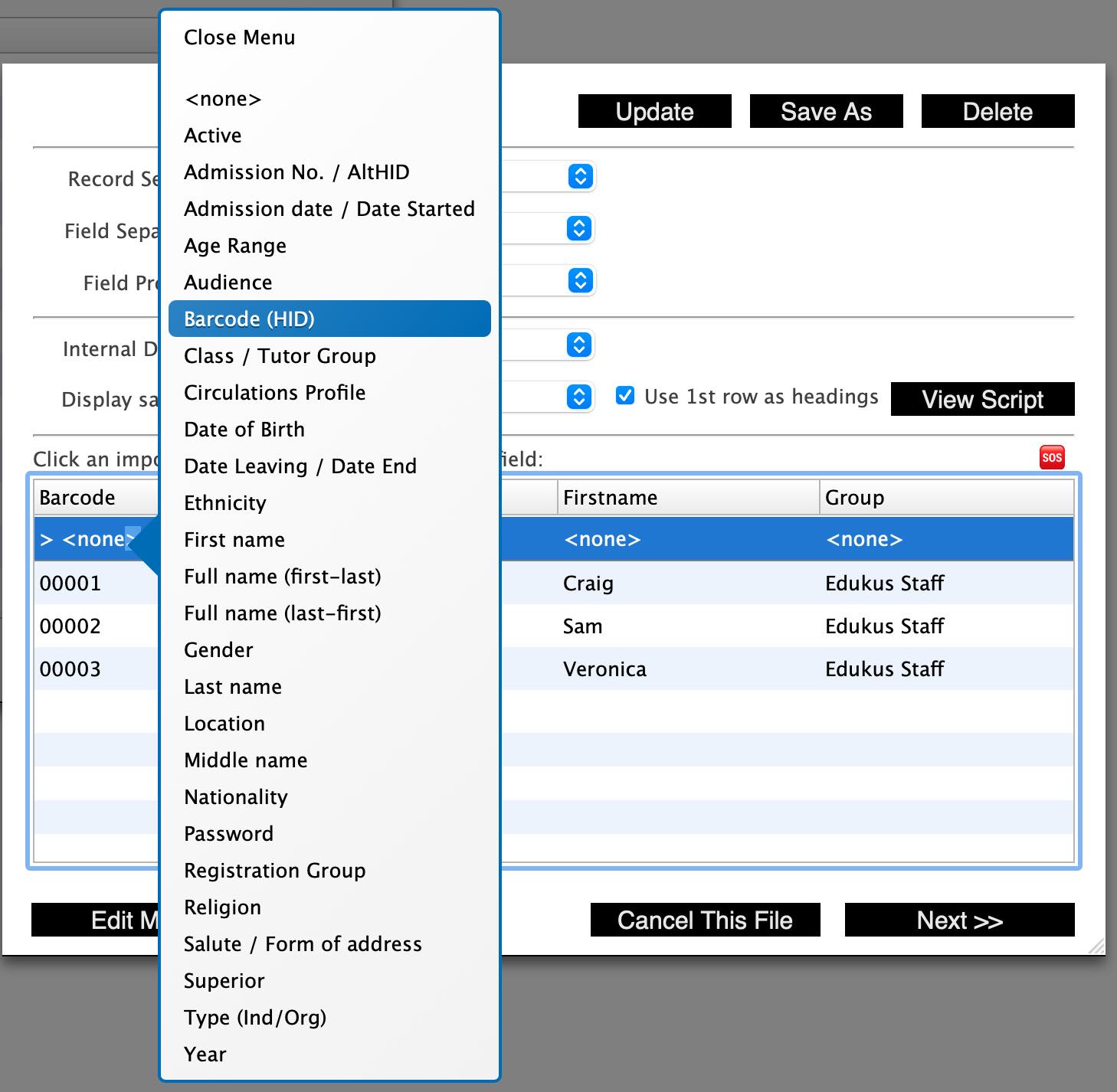Open the Record Separator dropdown

pyautogui.click(x=580, y=176)
